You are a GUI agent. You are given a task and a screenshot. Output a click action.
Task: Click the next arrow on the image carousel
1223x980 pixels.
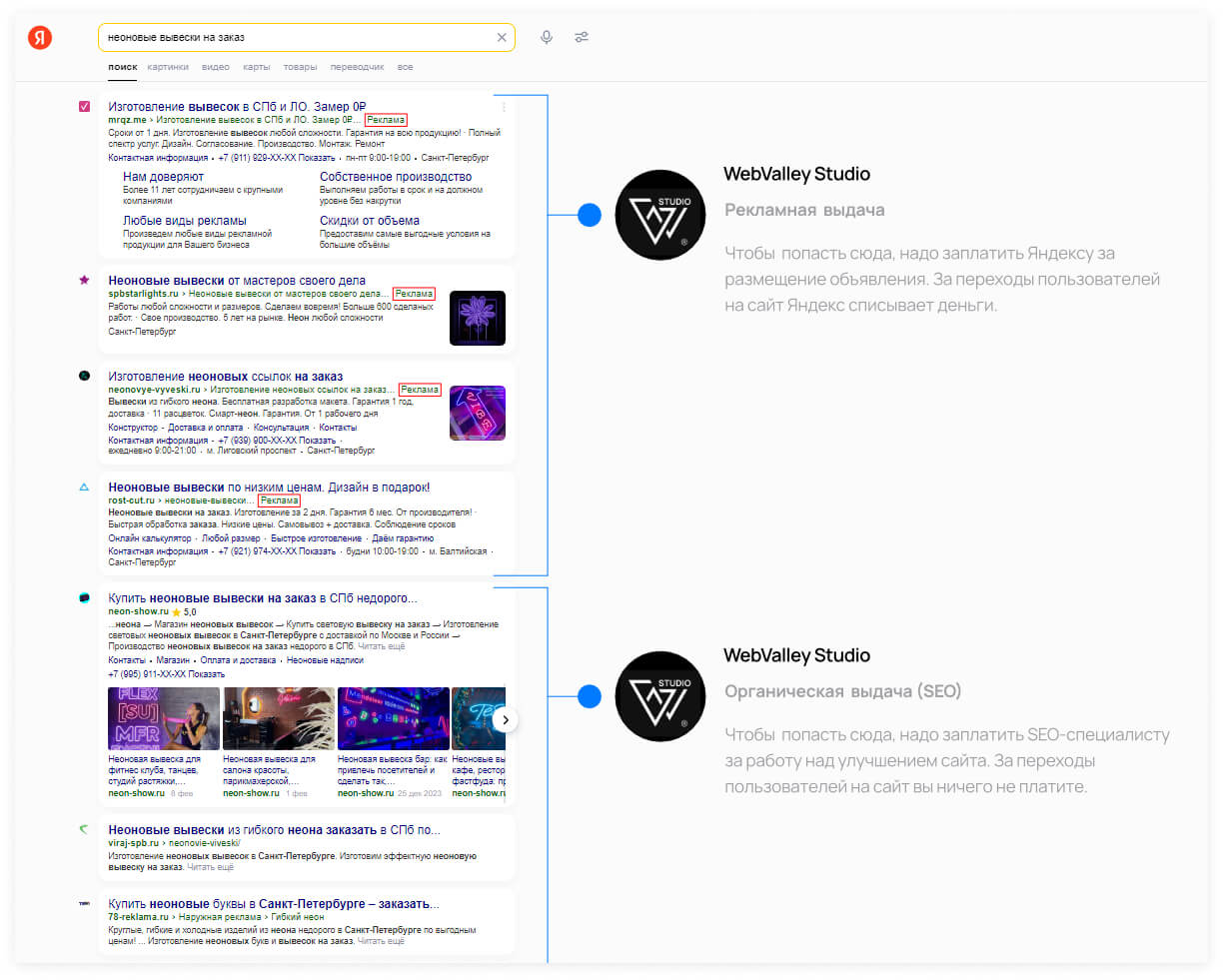tap(506, 718)
